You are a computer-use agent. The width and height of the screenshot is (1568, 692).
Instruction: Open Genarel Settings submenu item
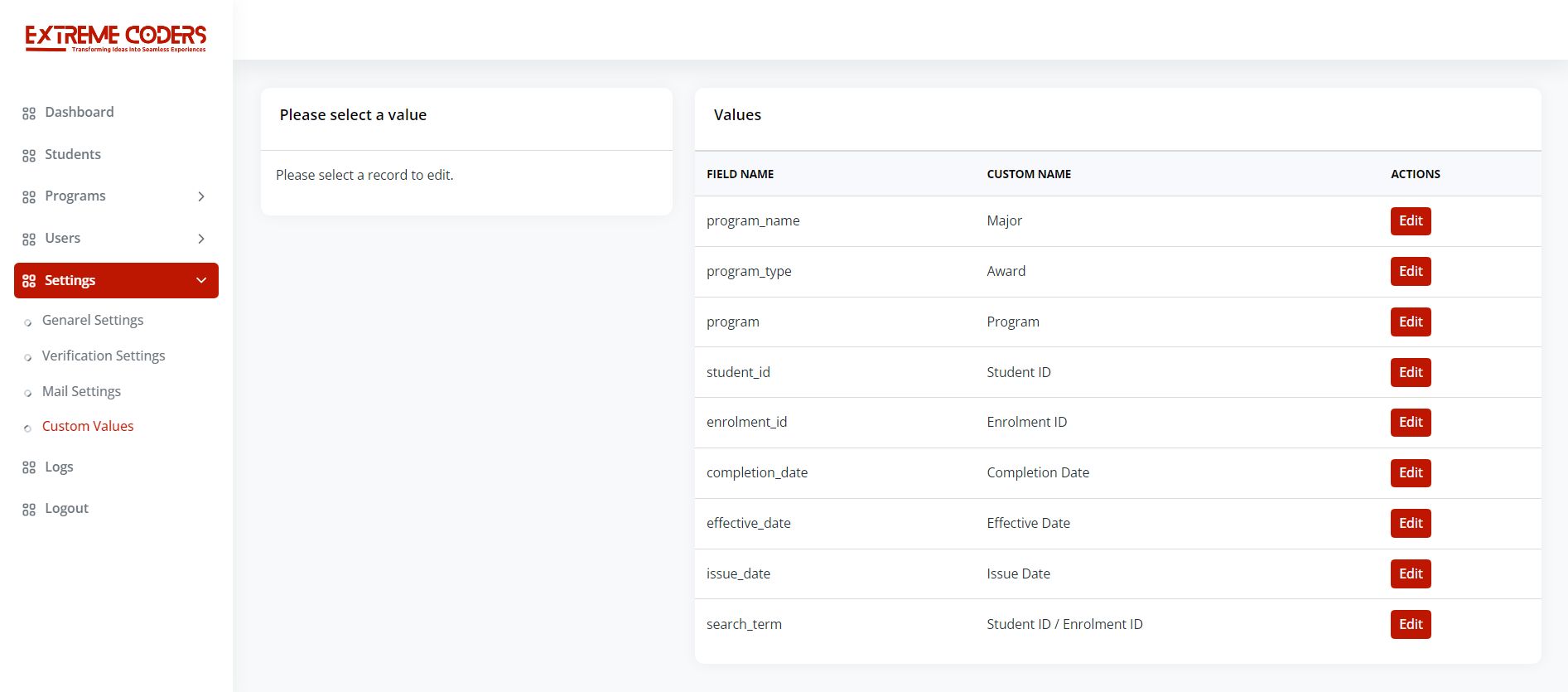(93, 320)
